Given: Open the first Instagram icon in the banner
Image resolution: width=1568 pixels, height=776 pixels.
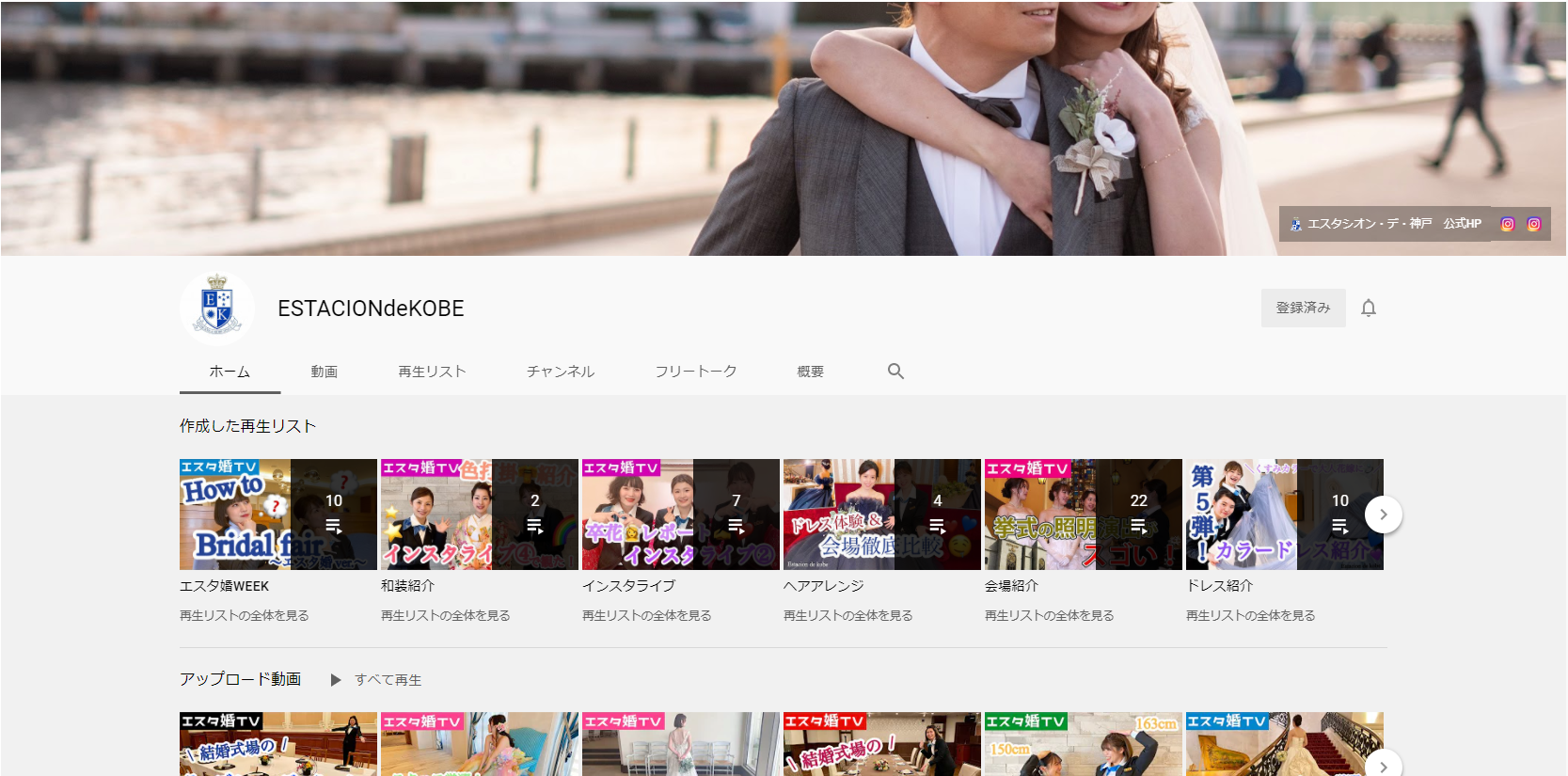Looking at the screenshot, I should click(1508, 224).
